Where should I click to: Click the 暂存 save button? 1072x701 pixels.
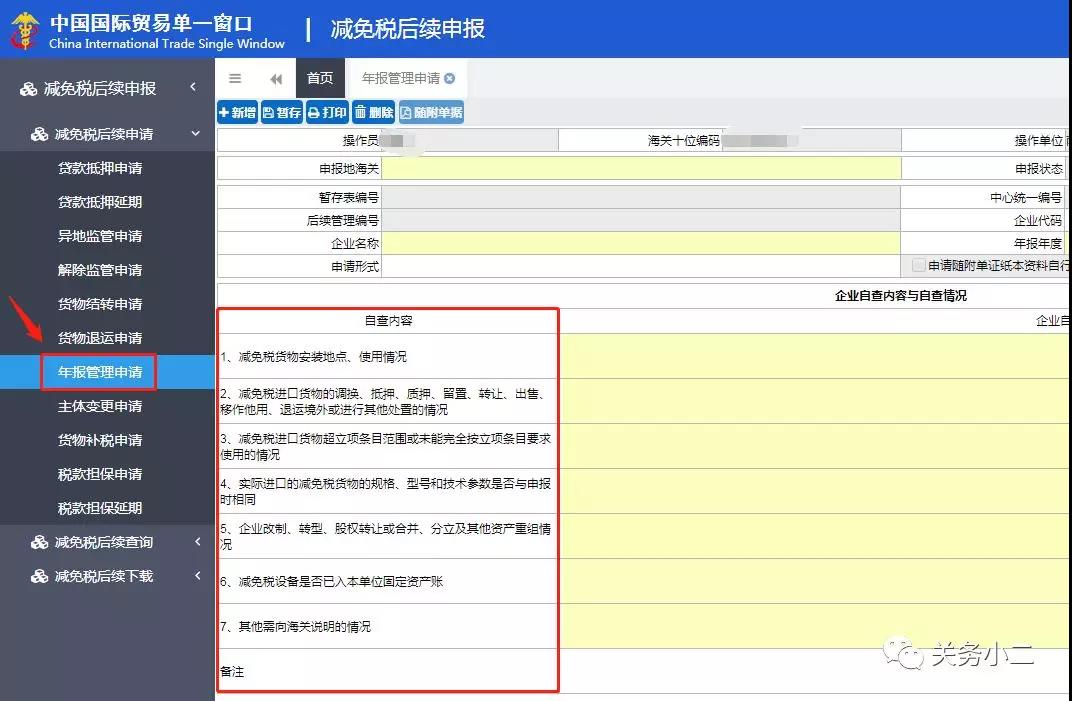pyautogui.click(x=282, y=113)
